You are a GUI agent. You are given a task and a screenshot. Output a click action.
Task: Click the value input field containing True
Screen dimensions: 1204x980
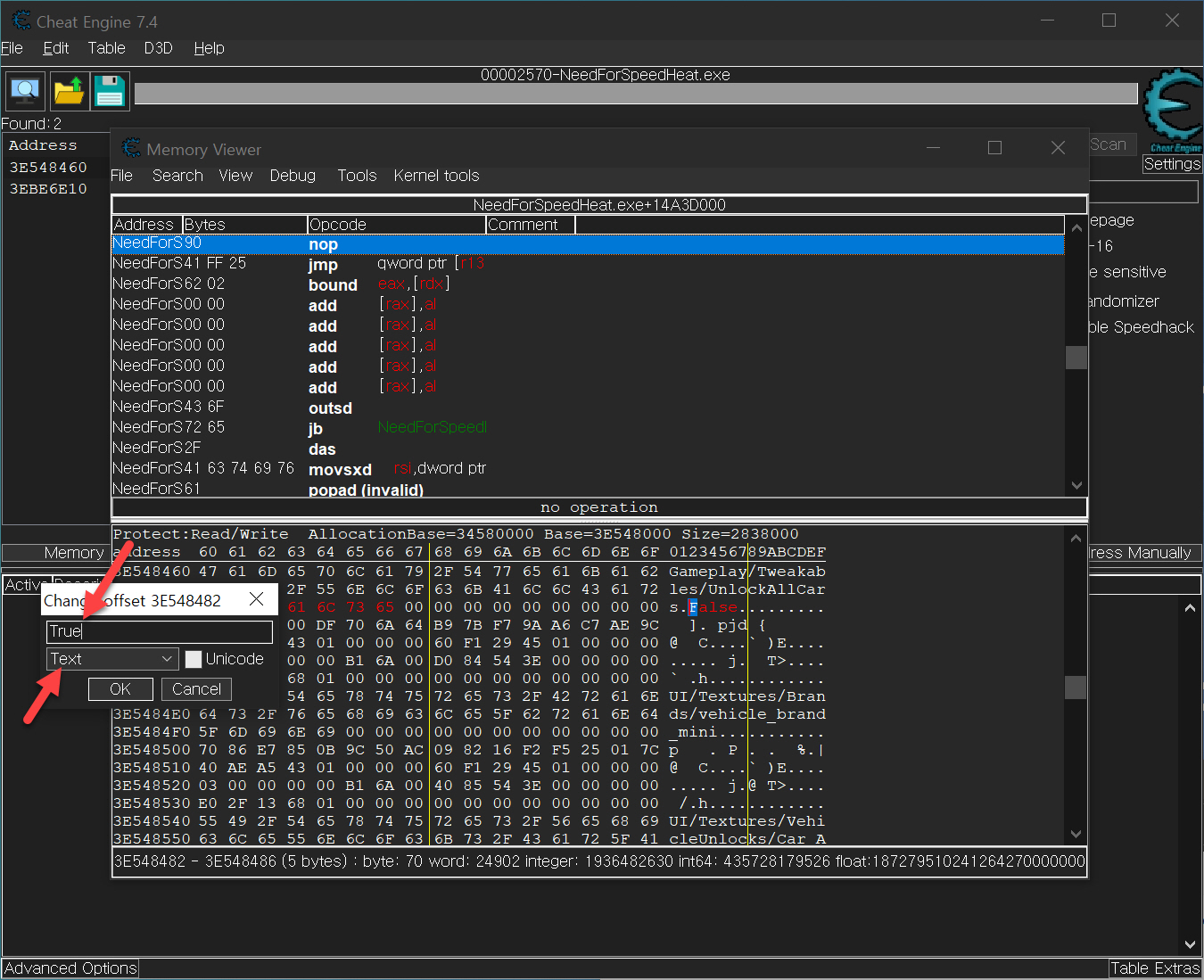point(160,631)
